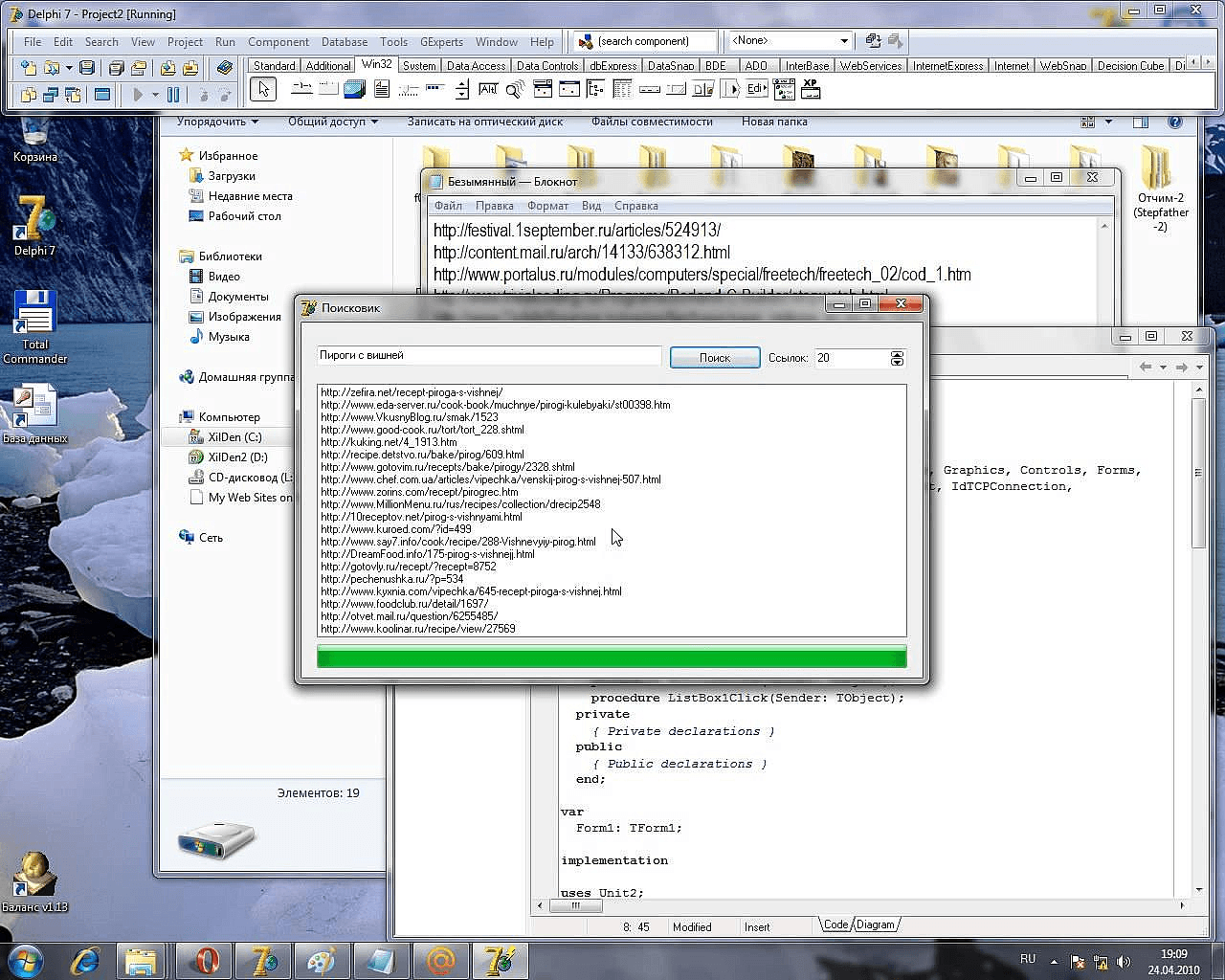The height and width of the screenshot is (980, 1225).
Task: Open Delphi help contents book icon
Action: pos(225,67)
